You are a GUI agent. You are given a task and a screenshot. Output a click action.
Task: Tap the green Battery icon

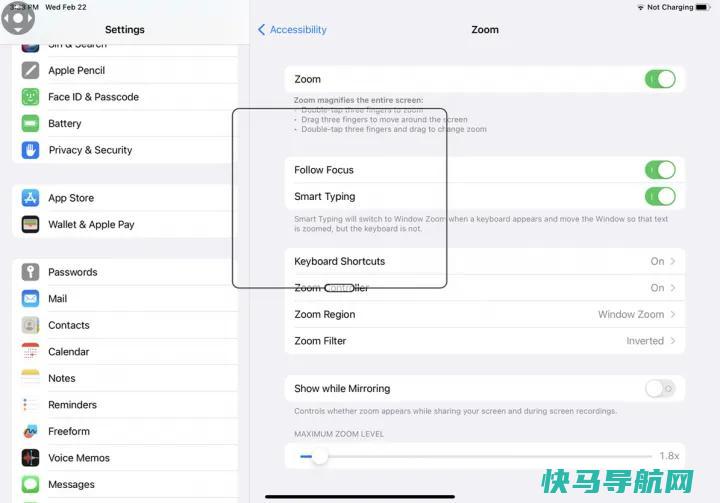click(x=30, y=123)
